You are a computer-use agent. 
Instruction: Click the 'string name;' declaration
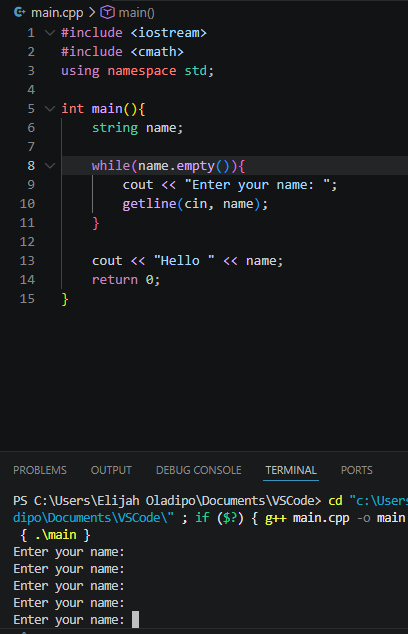137,128
